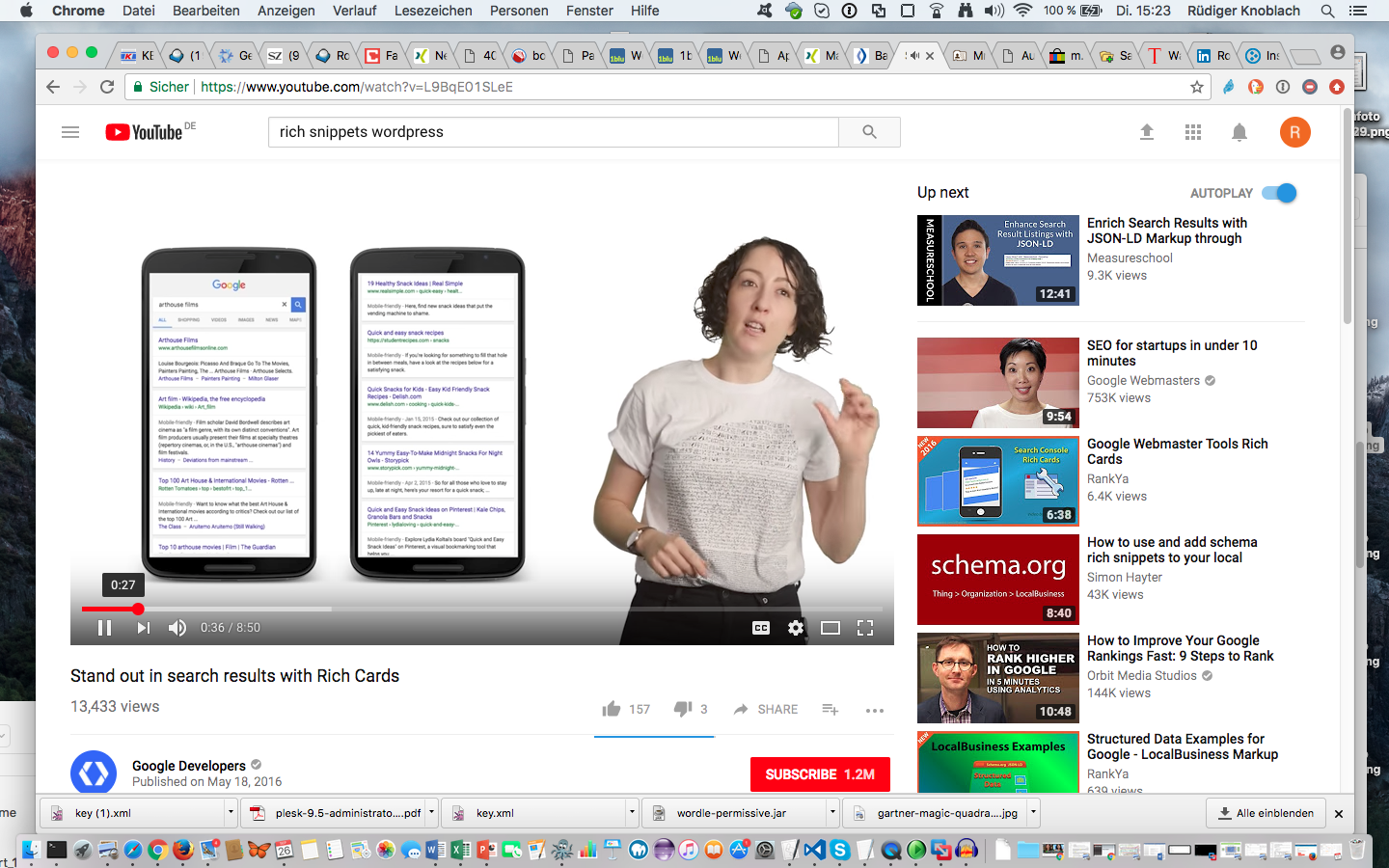Open Firefox in the Dock

tap(183, 850)
